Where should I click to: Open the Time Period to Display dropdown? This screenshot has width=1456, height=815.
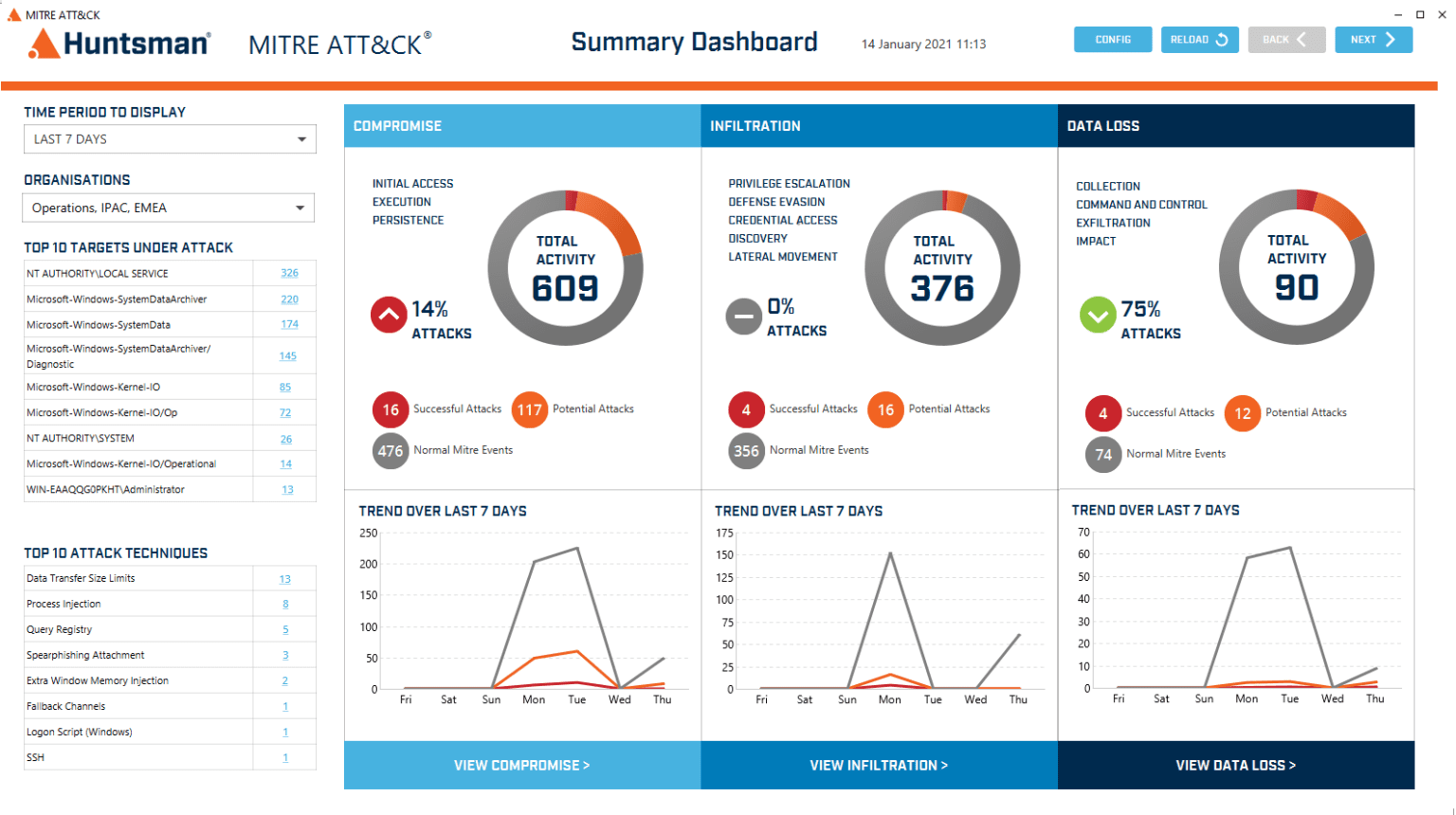click(169, 138)
